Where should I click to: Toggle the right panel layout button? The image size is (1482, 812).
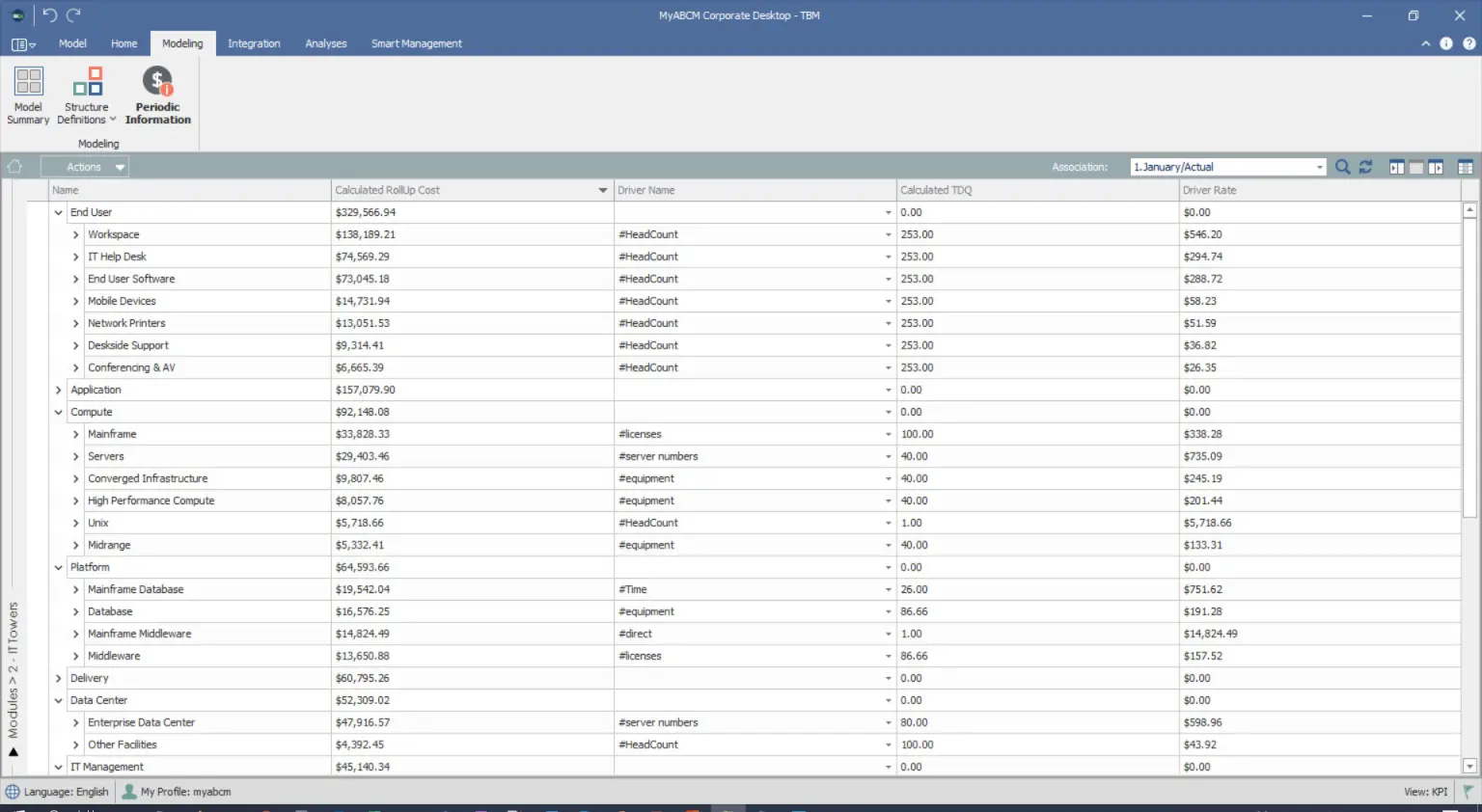click(1436, 167)
